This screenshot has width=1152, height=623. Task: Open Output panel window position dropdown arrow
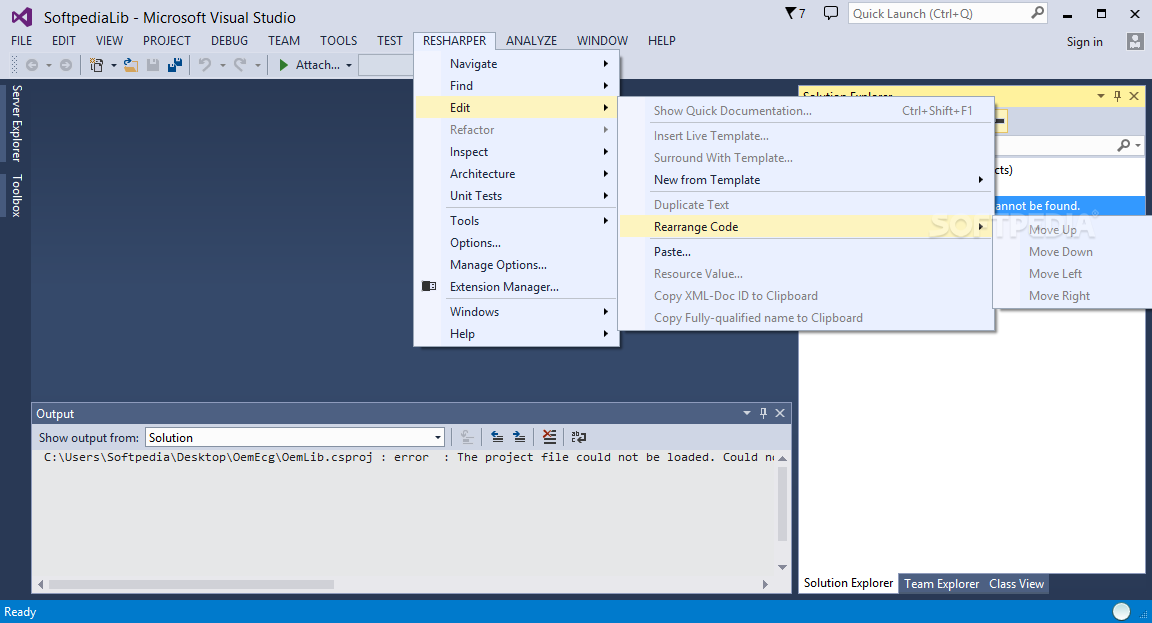(x=746, y=414)
